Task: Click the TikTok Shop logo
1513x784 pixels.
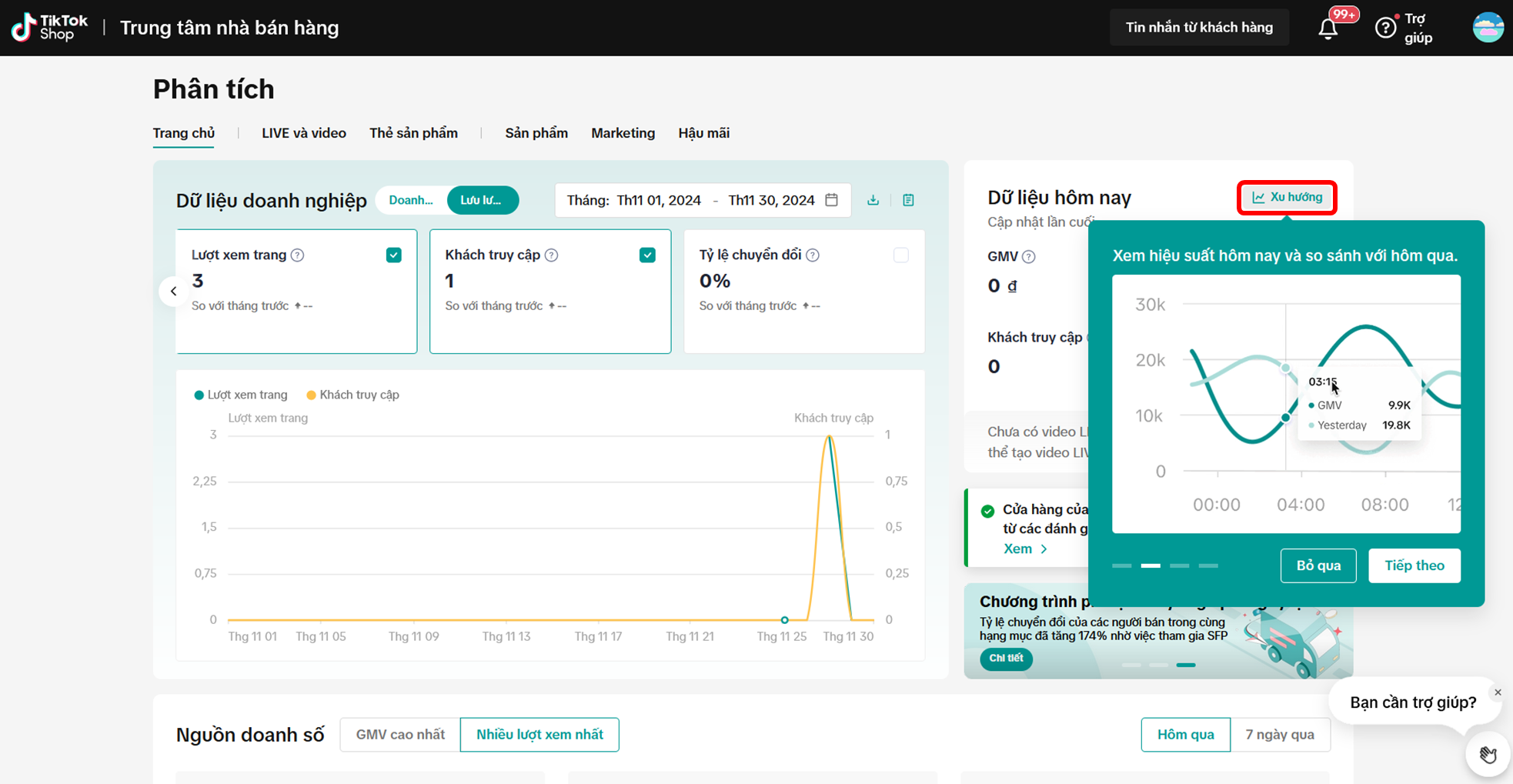Action: tap(49, 28)
